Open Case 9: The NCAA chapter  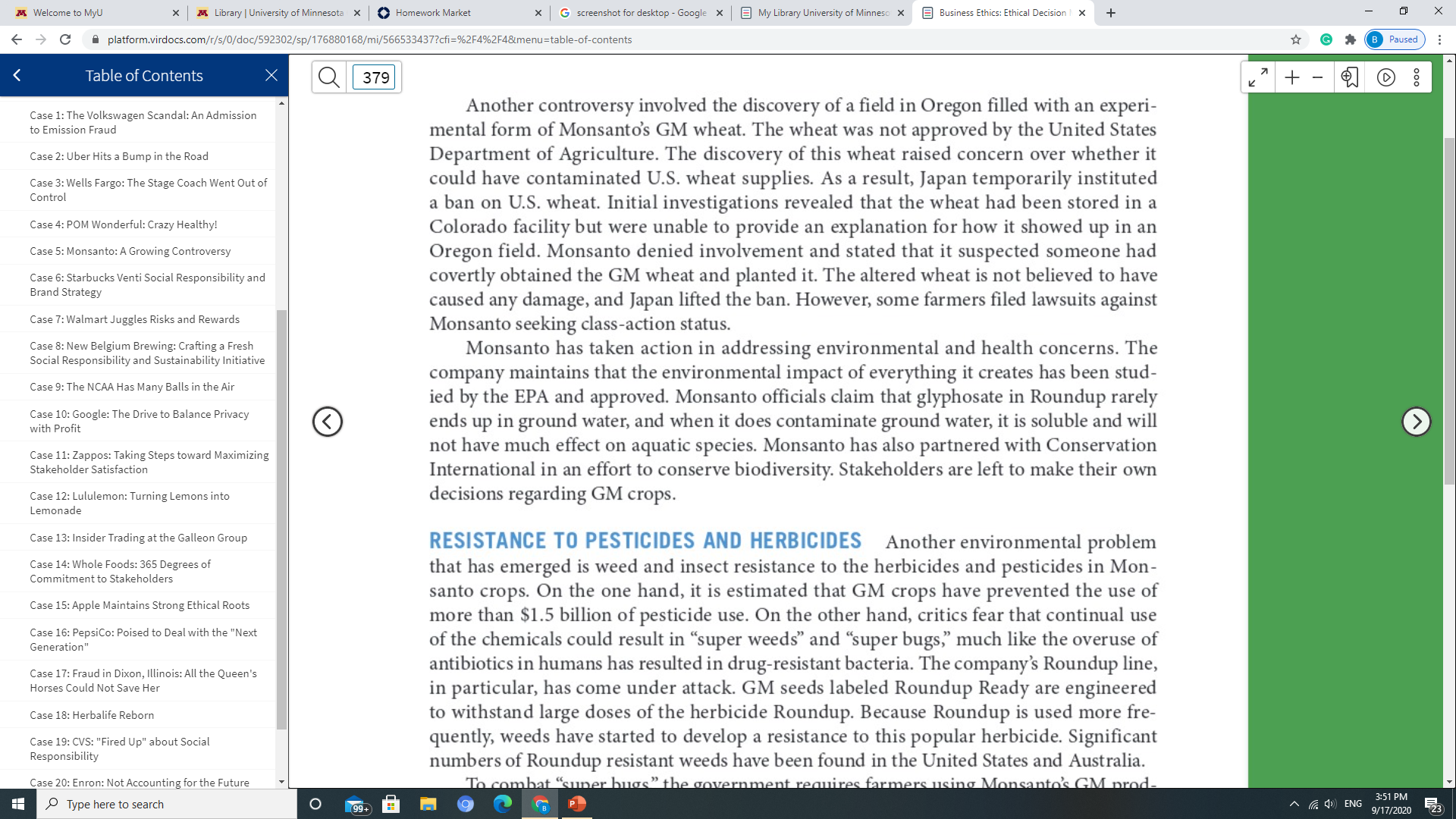[x=132, y=387]
